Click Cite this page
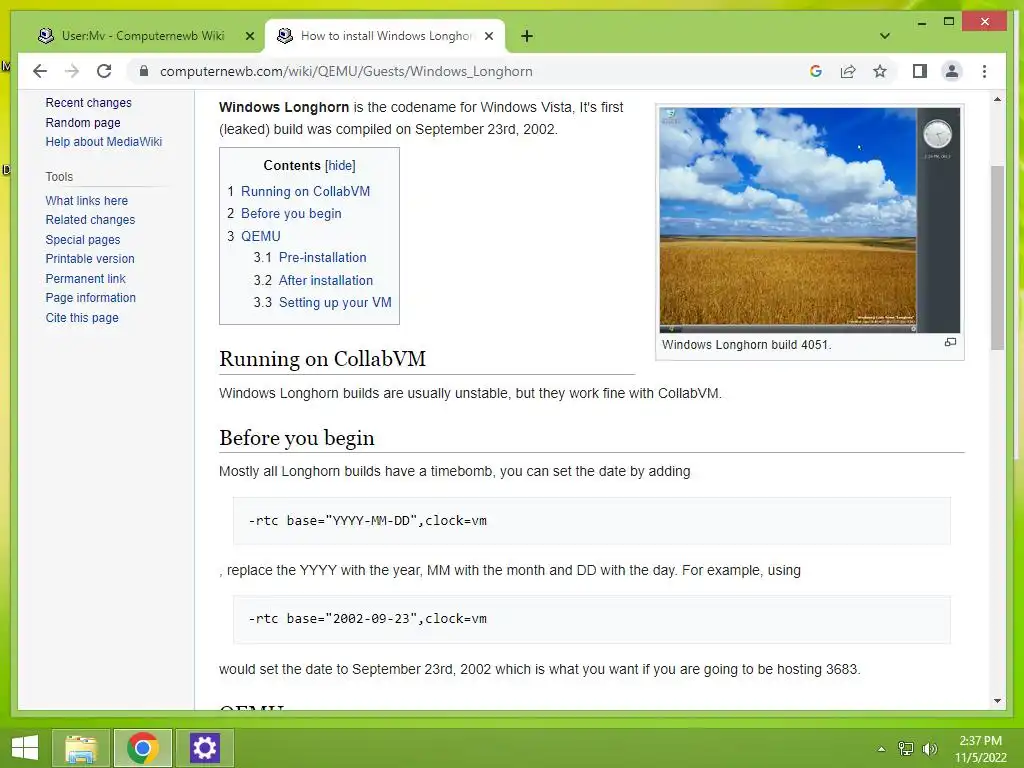 pyautogui.click(x=82, y=317)
